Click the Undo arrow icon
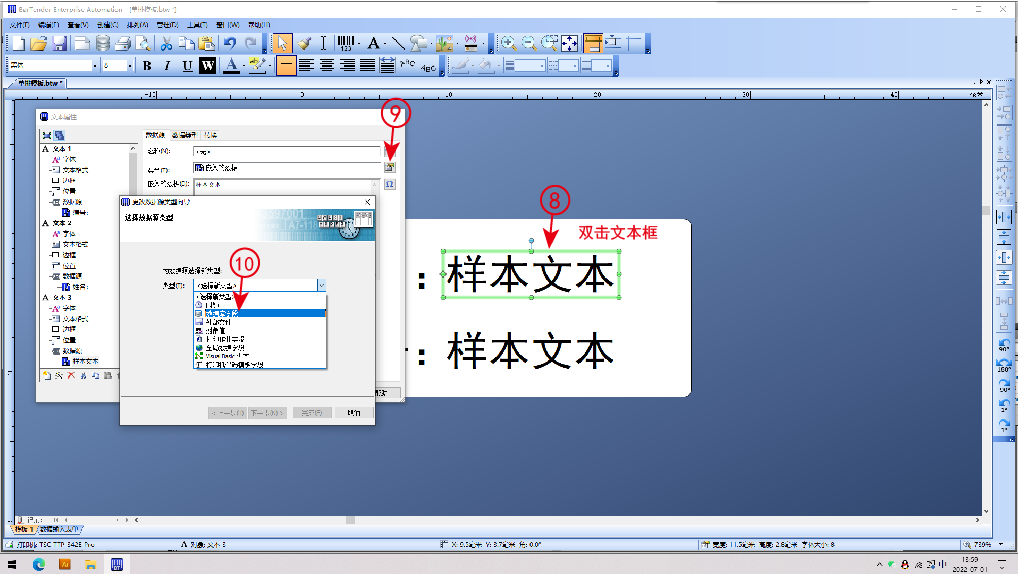 230,43
